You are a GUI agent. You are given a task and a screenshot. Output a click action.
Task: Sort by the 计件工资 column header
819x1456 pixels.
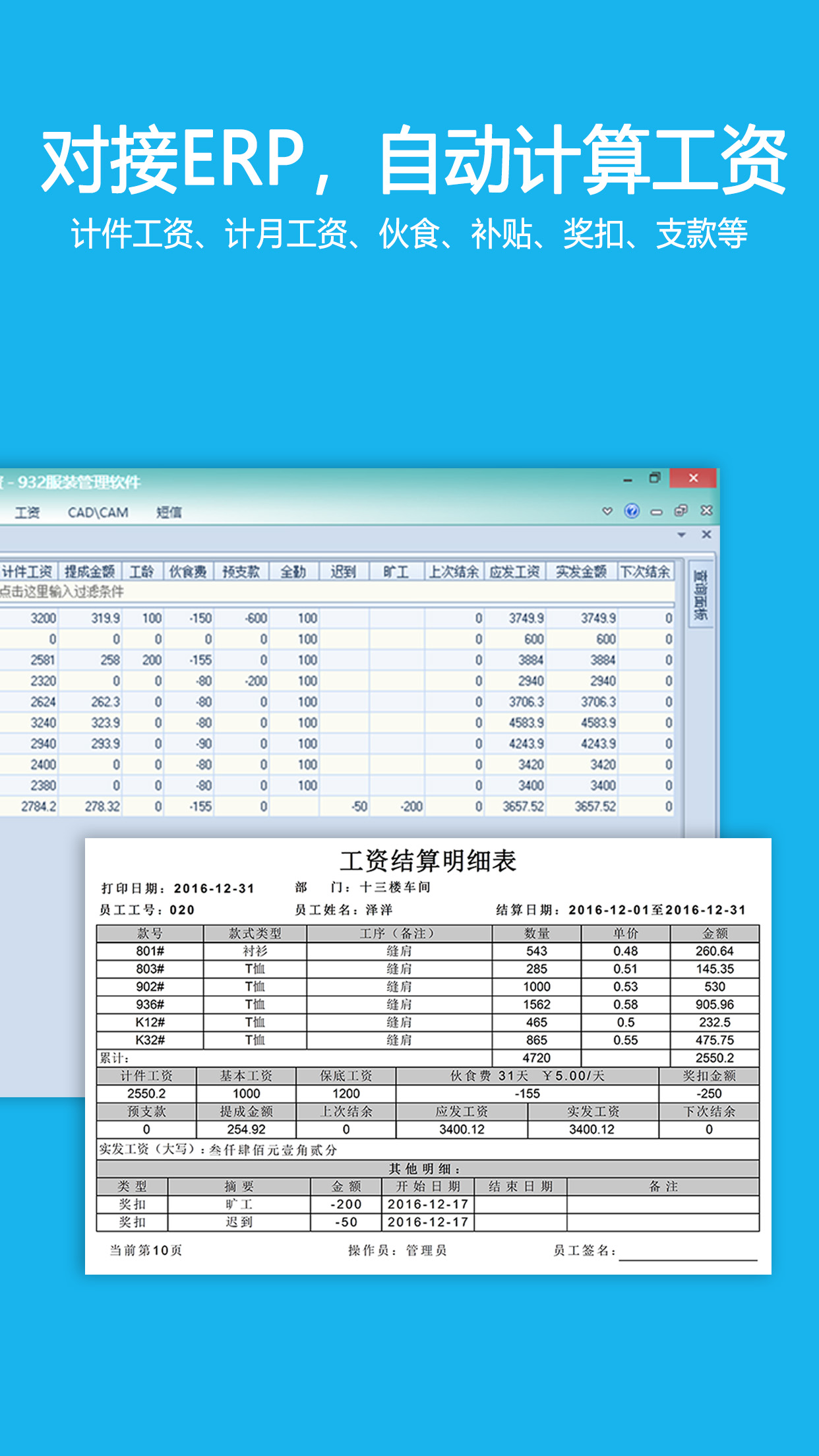coord(28,572)
